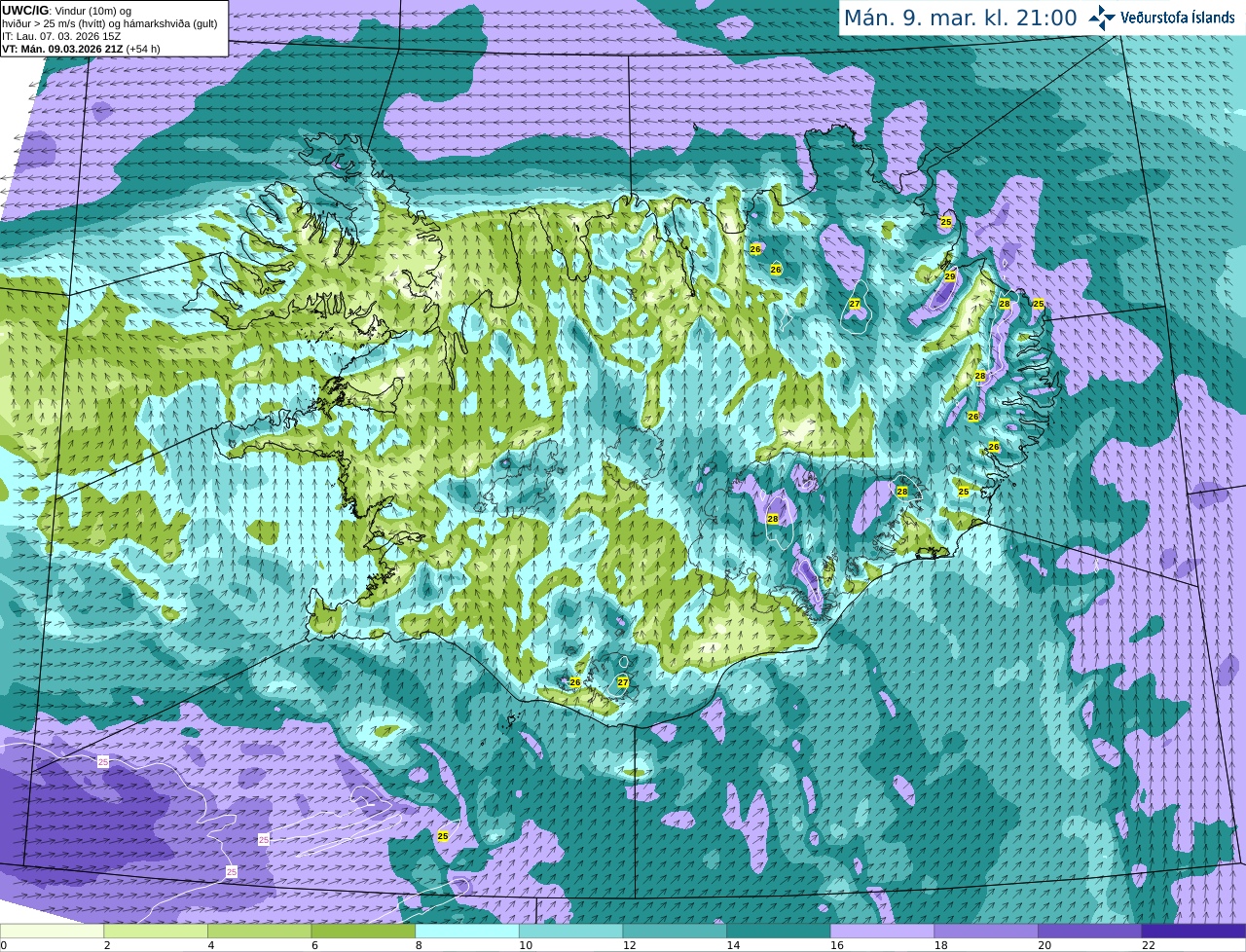Click the yellow 29 peak gust marker
This screenshot has width=1246, height=952.
[x=950, y=276]
